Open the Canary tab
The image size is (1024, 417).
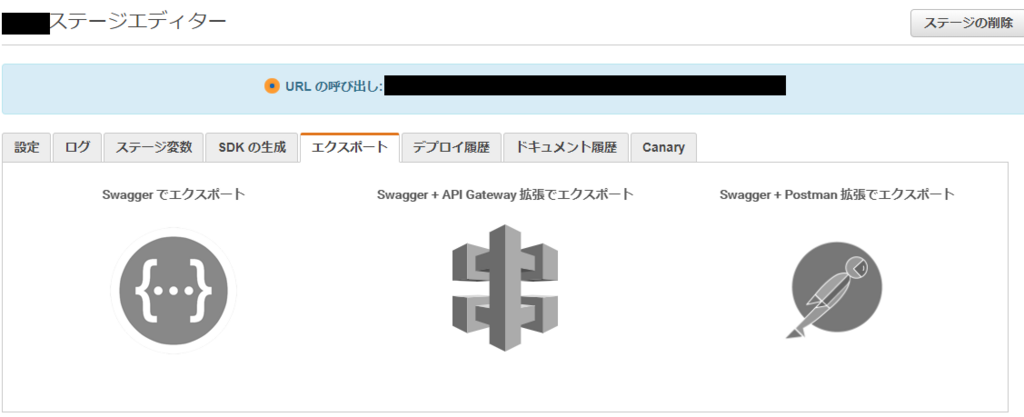(x=664, y=147)
